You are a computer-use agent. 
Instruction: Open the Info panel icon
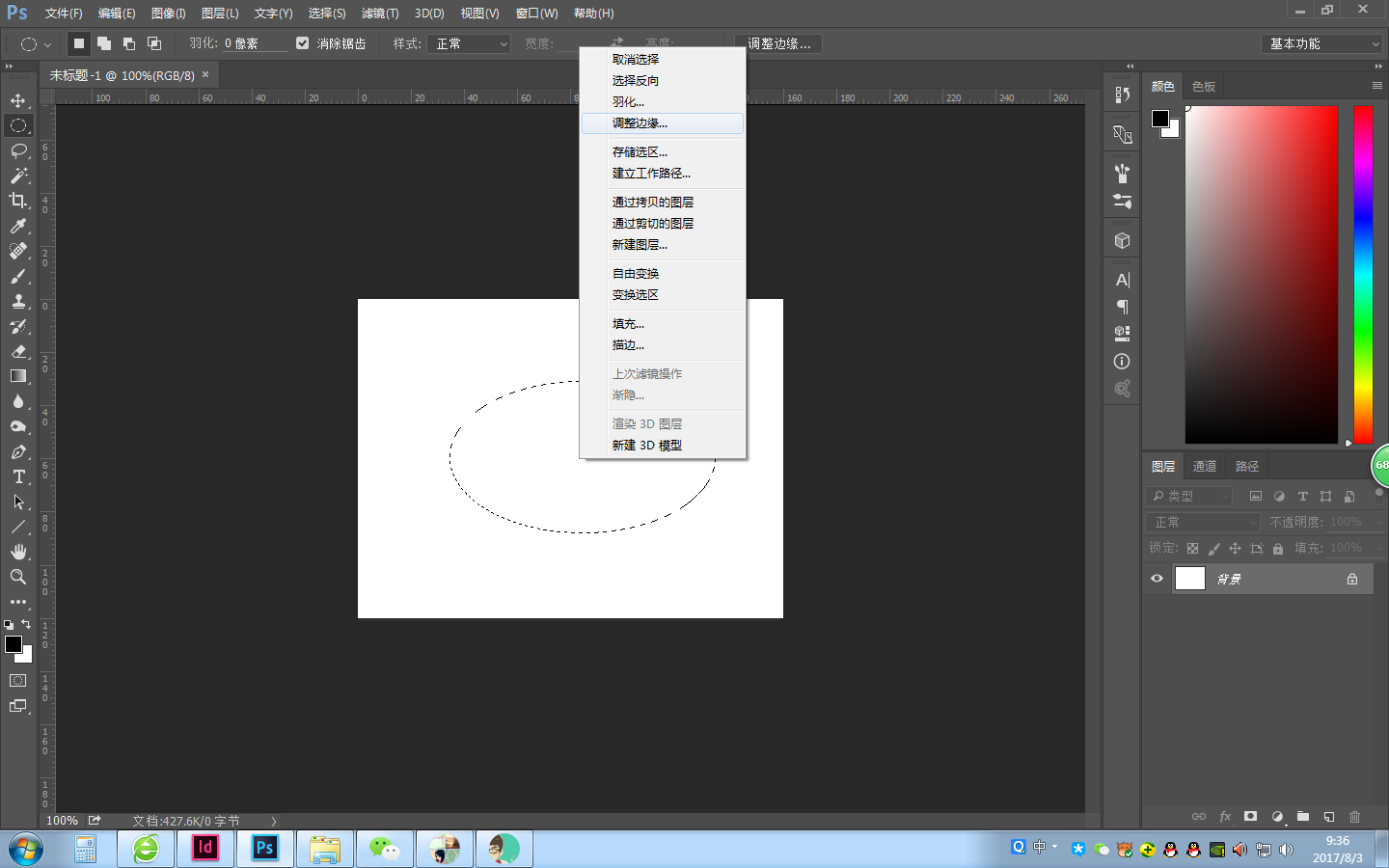[1122, 362]
